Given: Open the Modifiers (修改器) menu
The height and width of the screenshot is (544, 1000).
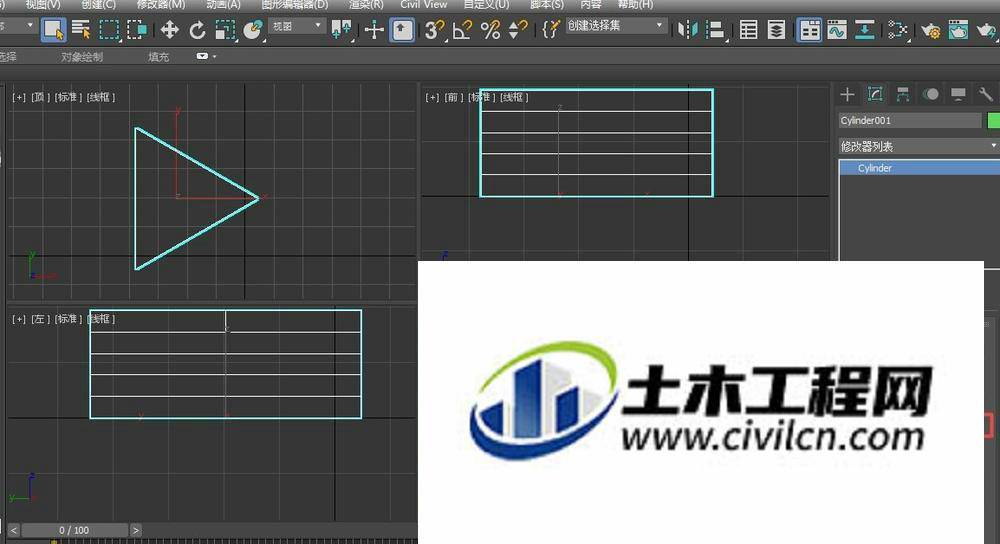Looking at the screenshot, I should 161,5.
